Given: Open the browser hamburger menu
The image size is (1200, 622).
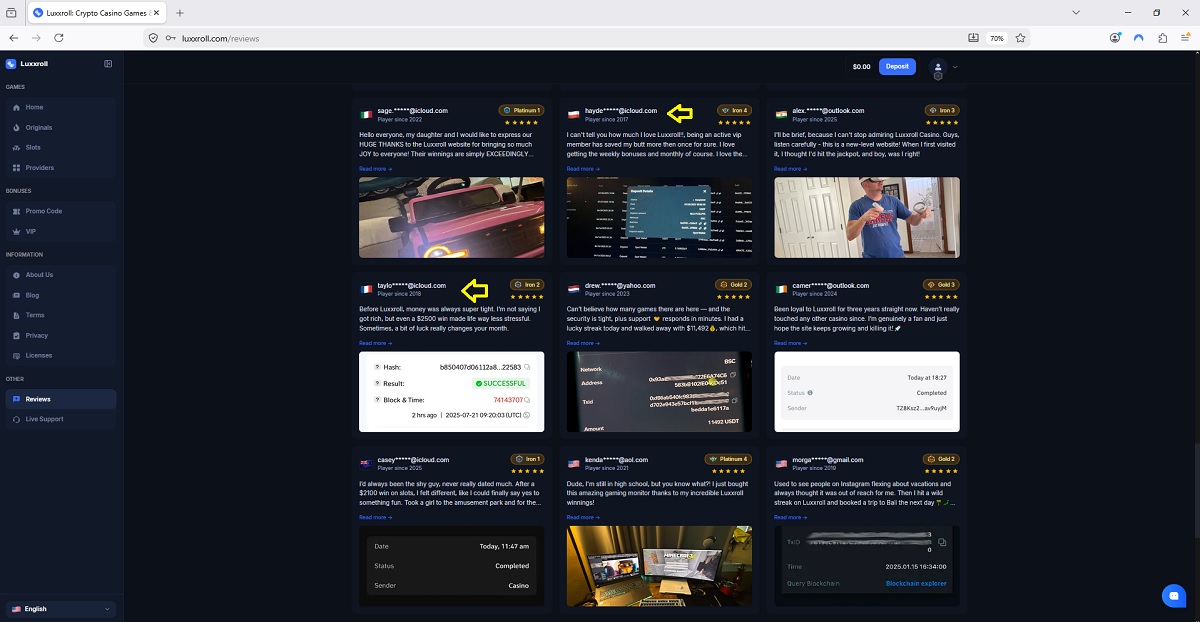Looking at the screenshot, I should 1186,38.
